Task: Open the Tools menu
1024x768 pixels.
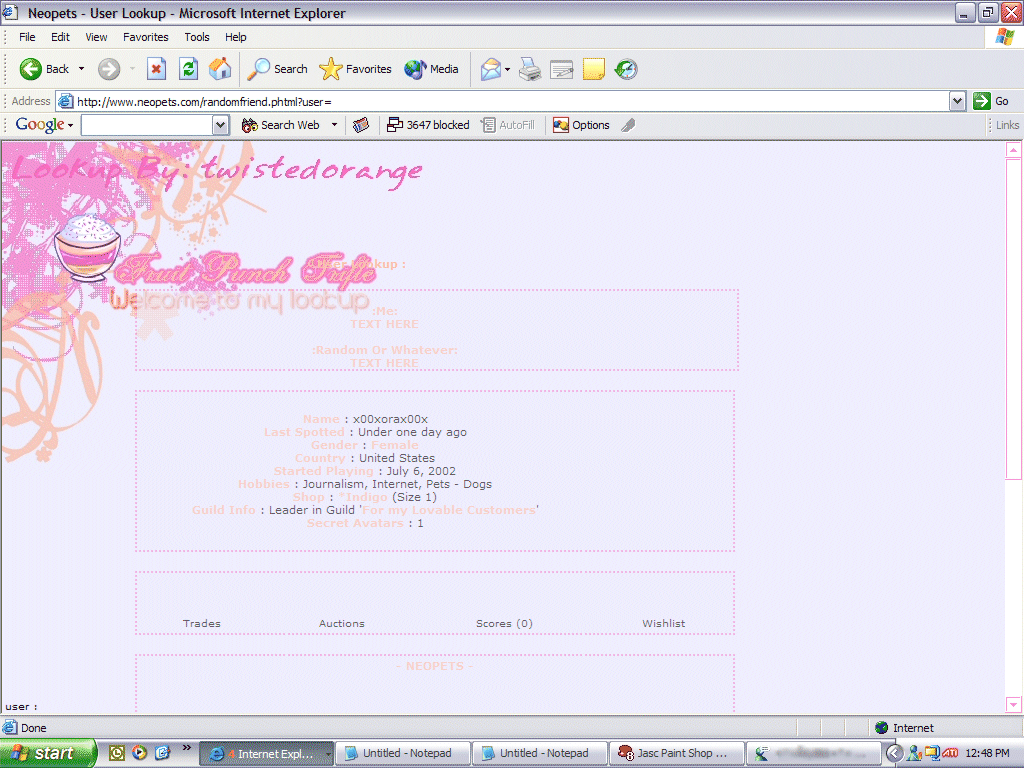Action: (x=197, y=37)
